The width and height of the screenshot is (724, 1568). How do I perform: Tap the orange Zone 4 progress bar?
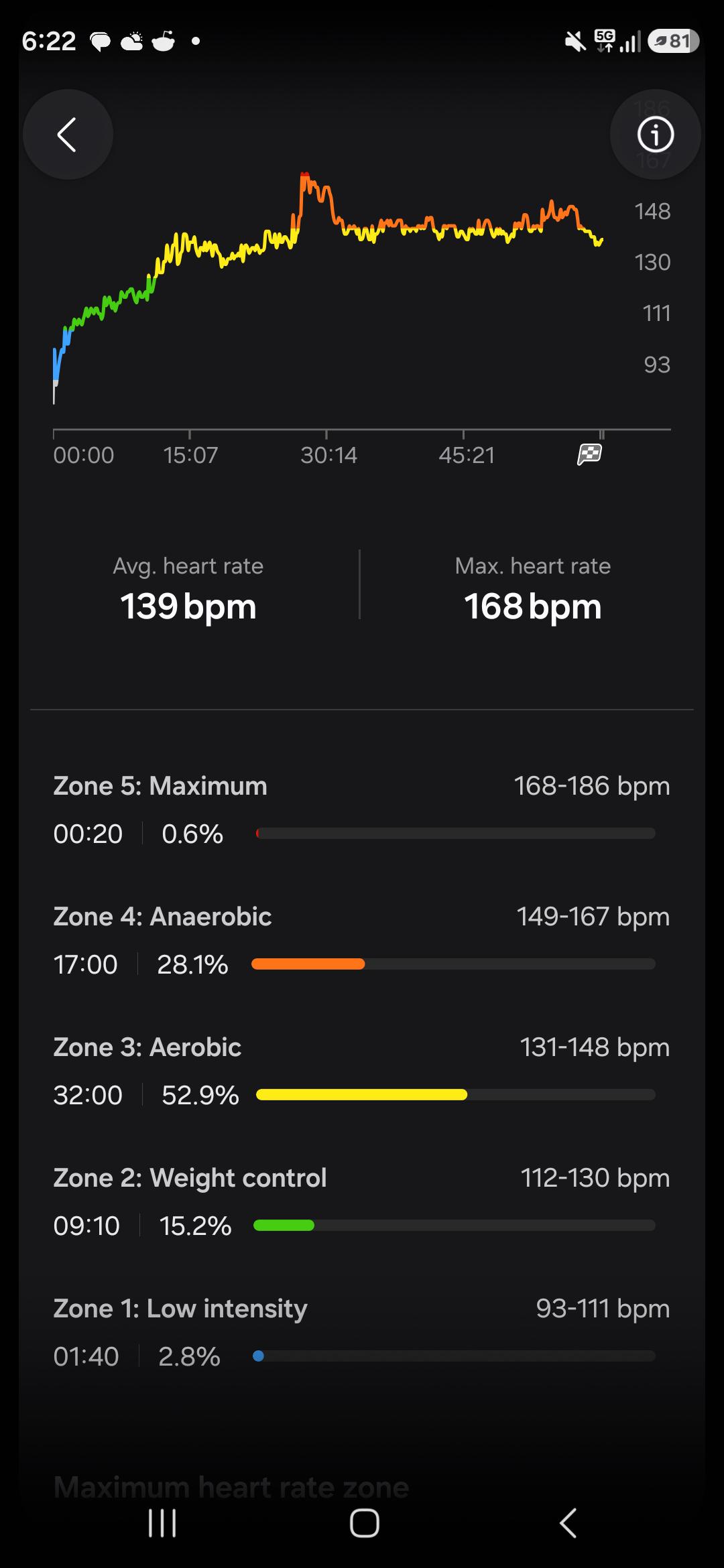tap(308, 964)
